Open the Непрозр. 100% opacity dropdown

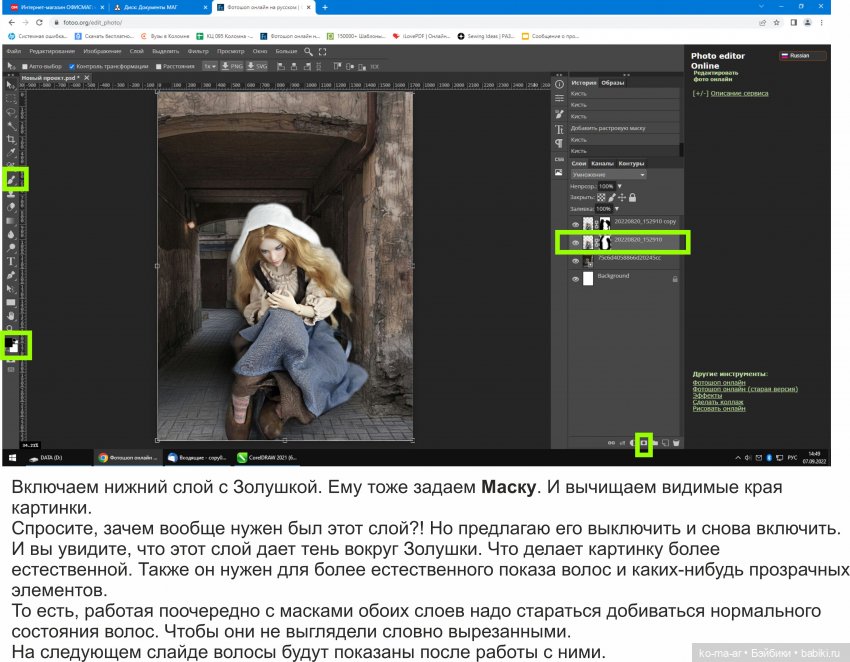coord(608,186)
